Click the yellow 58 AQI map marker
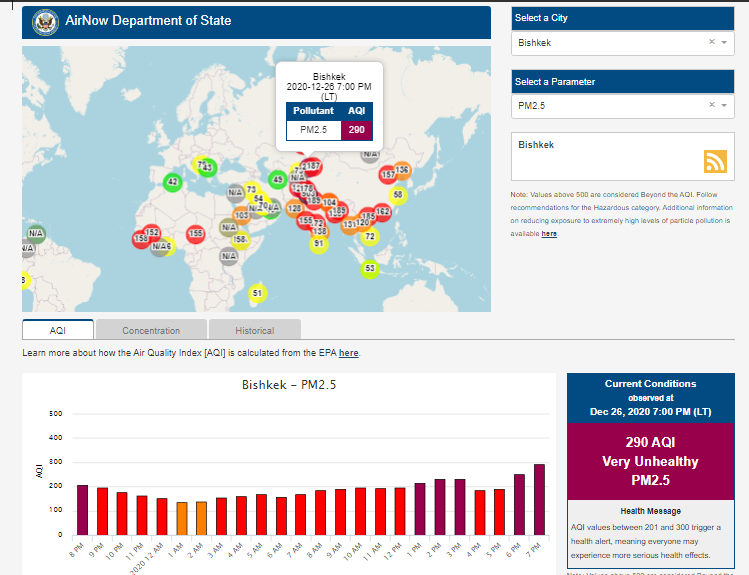749x575 pixels. [399, 195]
